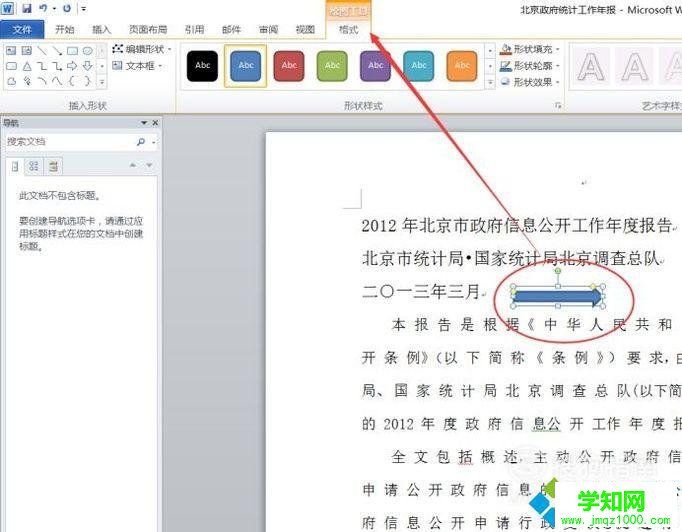The width and height of the screenshot is (682, 532).
Task: Expand the shapes gallery More arrow
Action: pyautogui.click(x=101, y=82)
